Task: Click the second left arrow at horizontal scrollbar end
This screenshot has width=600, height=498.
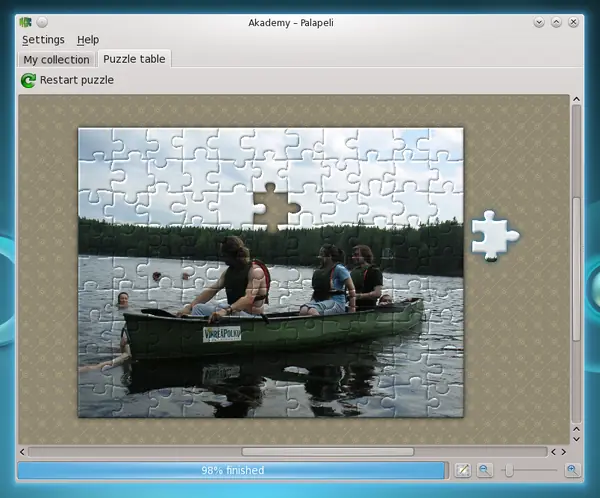Action: [x=553, y=452]
